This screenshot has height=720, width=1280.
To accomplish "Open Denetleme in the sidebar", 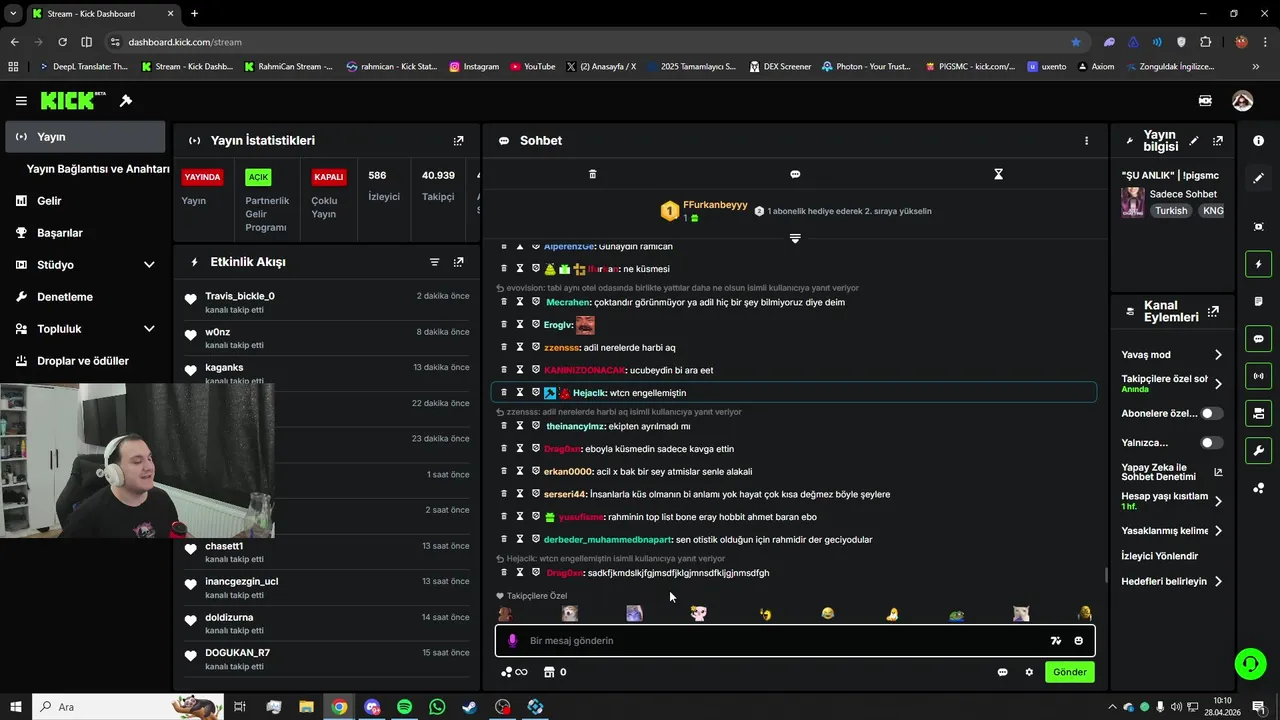I will pos(85,297).
